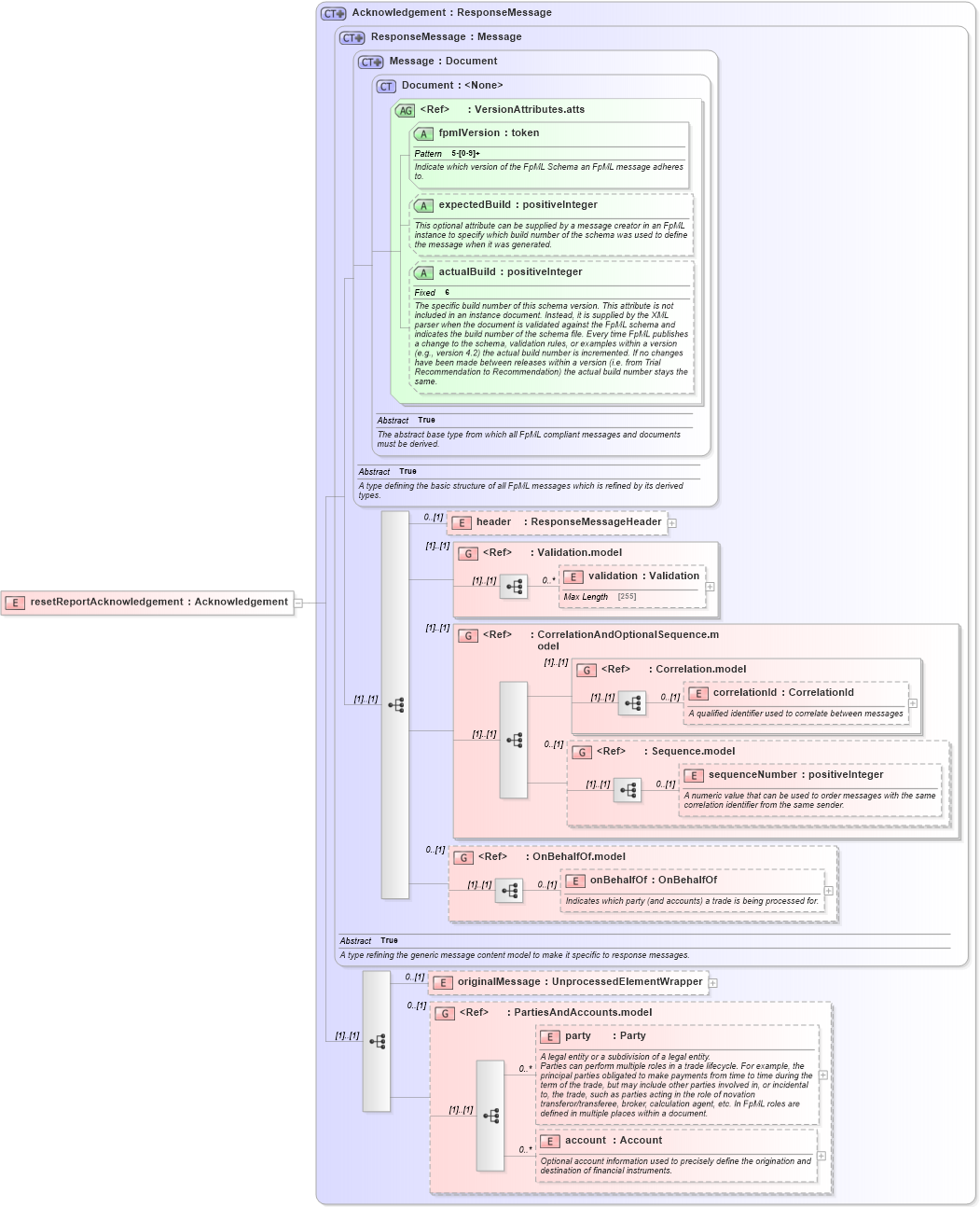
Task: Click the G icon for OnBehalfOf.model
Action: [x=463, y=858]
